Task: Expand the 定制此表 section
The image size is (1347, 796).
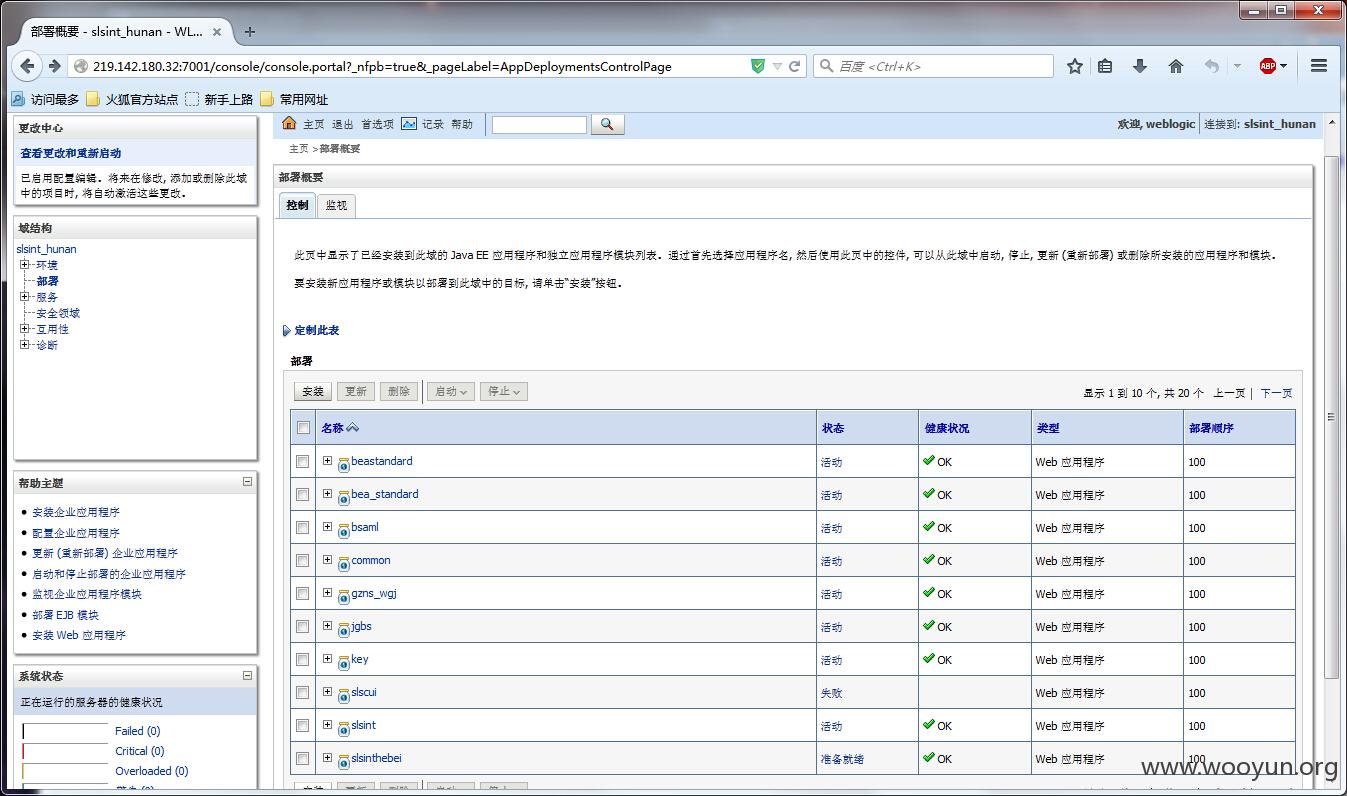Action: pos(311,330)
